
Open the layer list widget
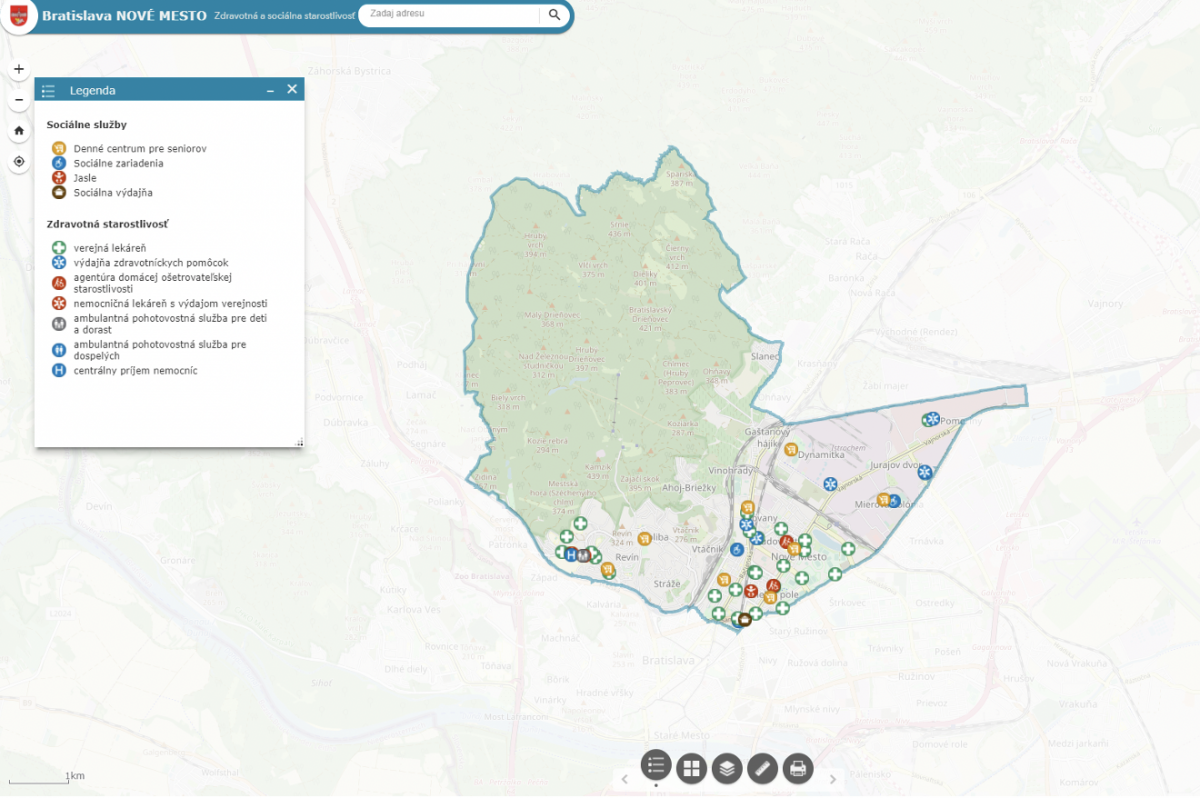click(x=727, y=768)
